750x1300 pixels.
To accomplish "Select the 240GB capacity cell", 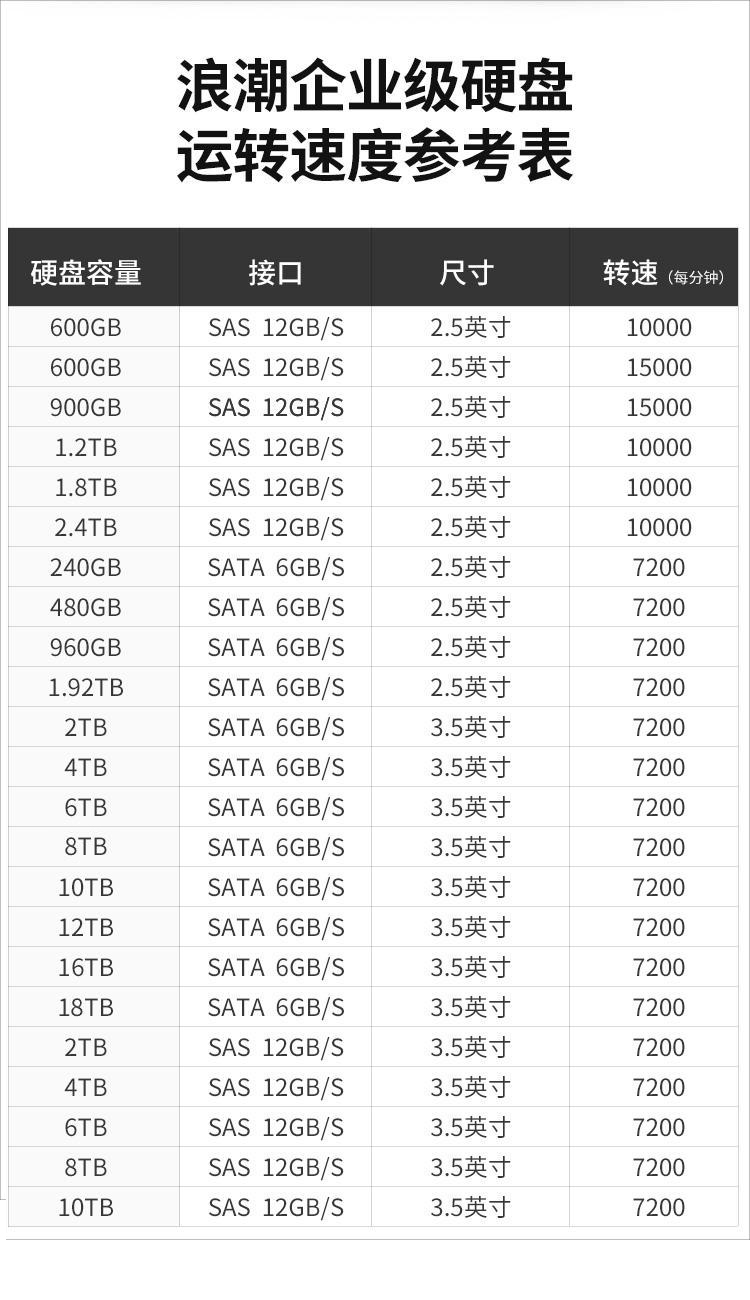I will pyautogui.click(x=86, y=567).
